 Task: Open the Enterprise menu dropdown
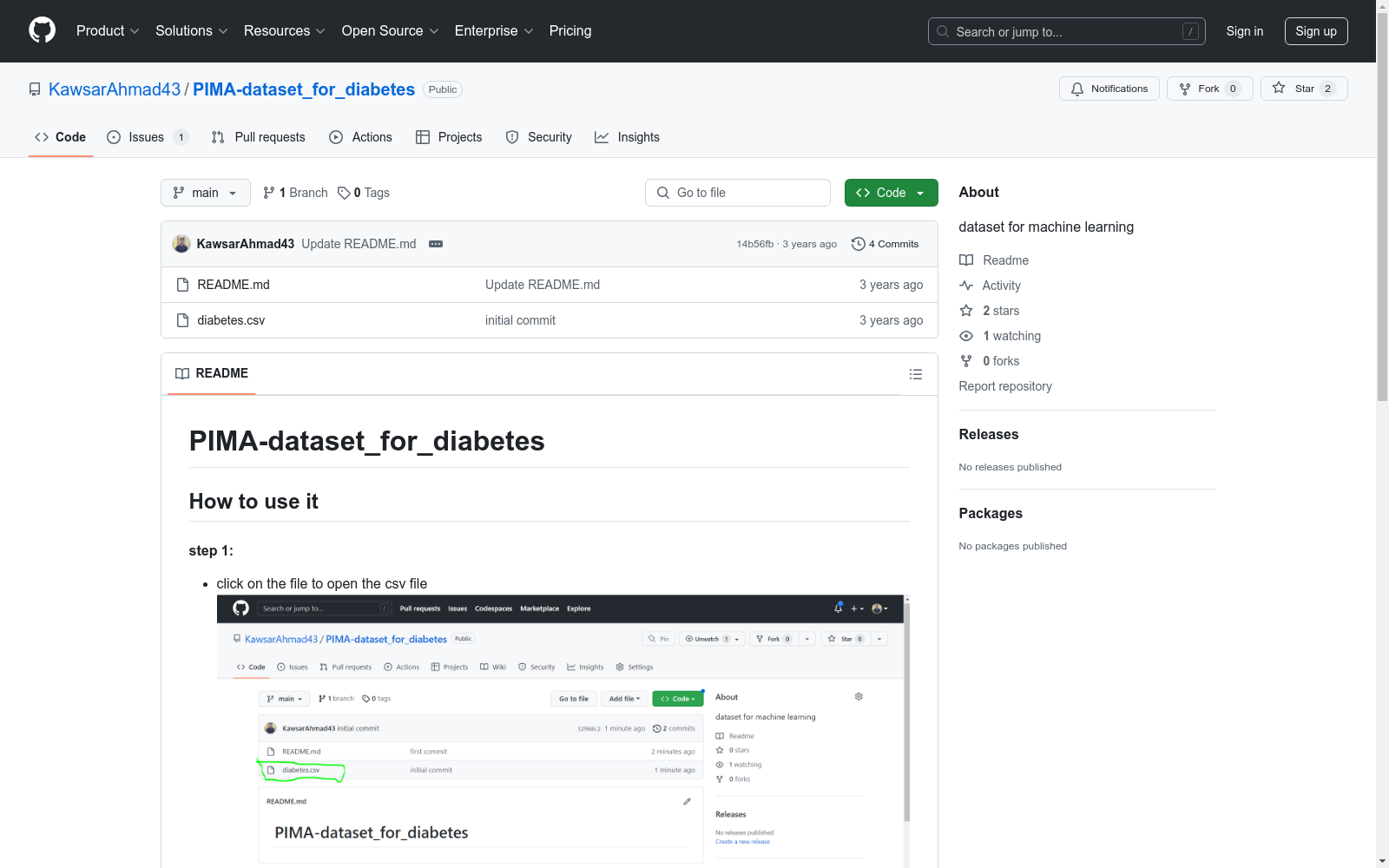tap(494, 30)
